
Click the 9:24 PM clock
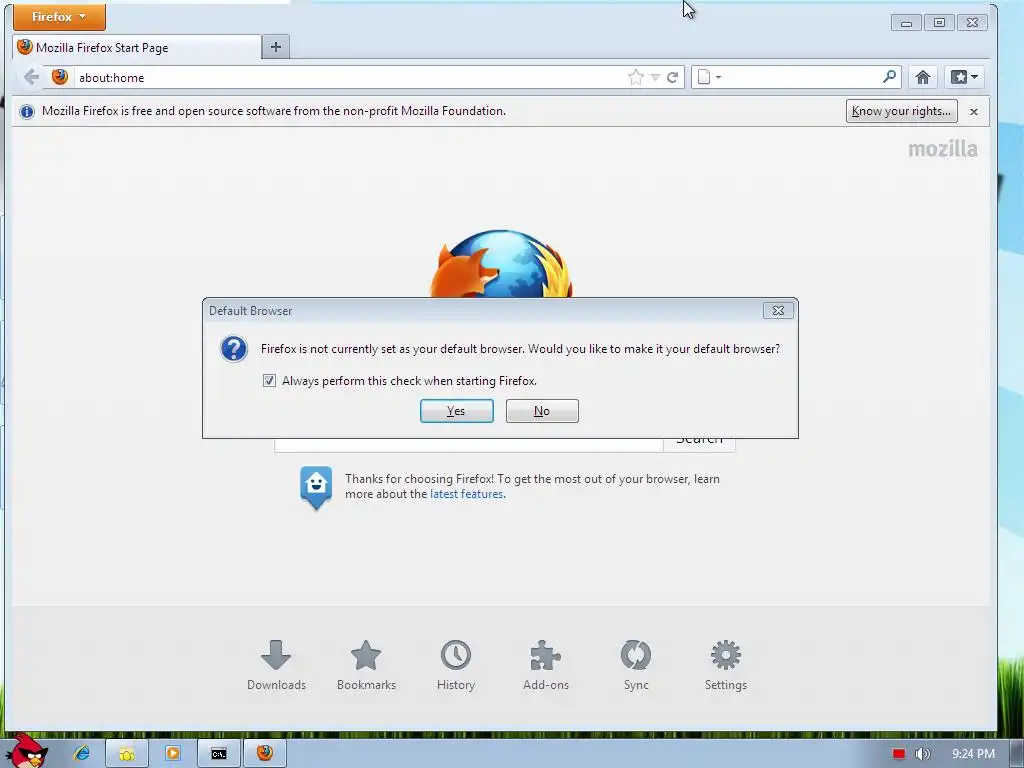[973, 754]
